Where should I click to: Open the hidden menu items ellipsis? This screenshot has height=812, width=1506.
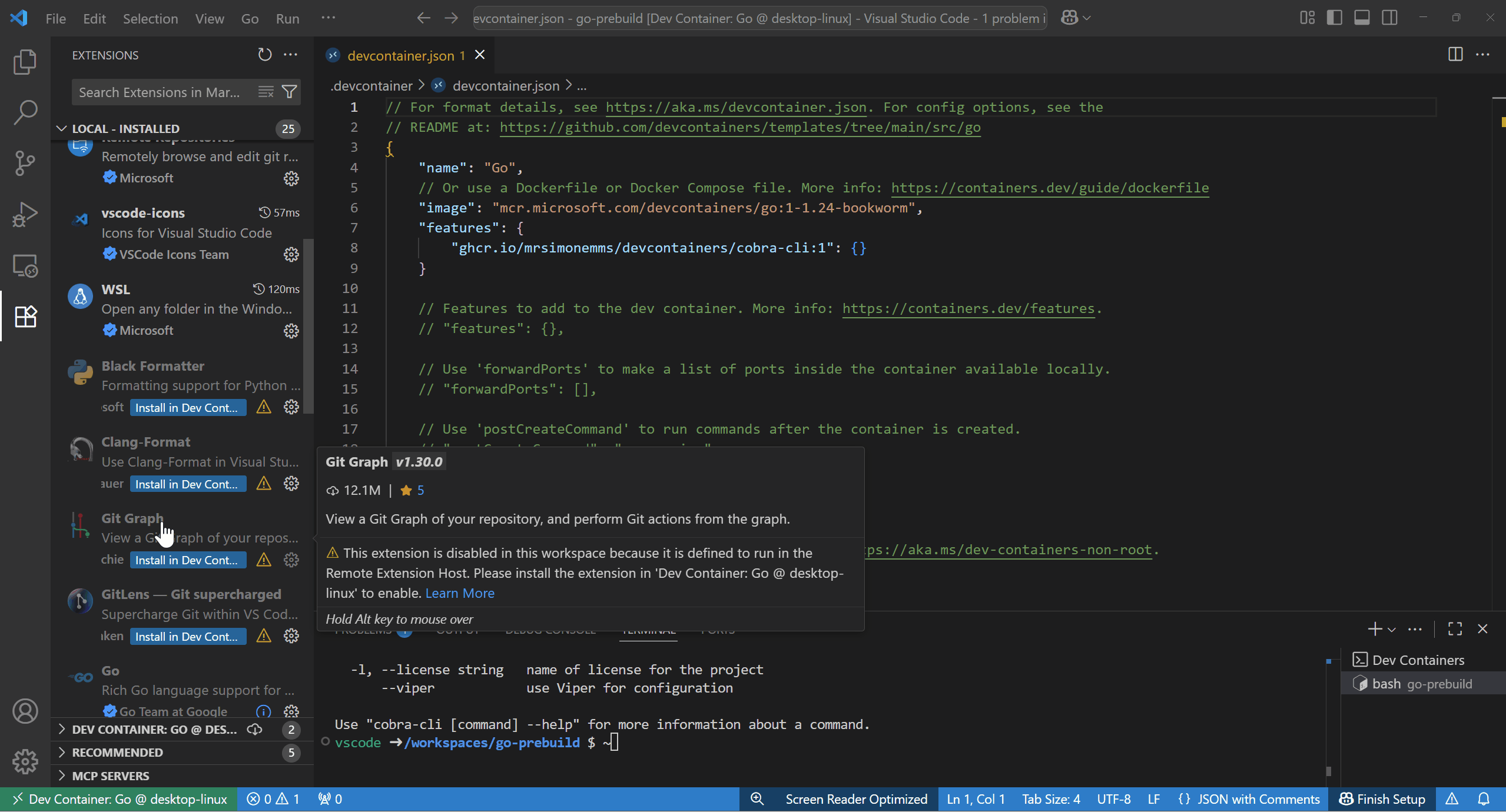click(328, 18)
